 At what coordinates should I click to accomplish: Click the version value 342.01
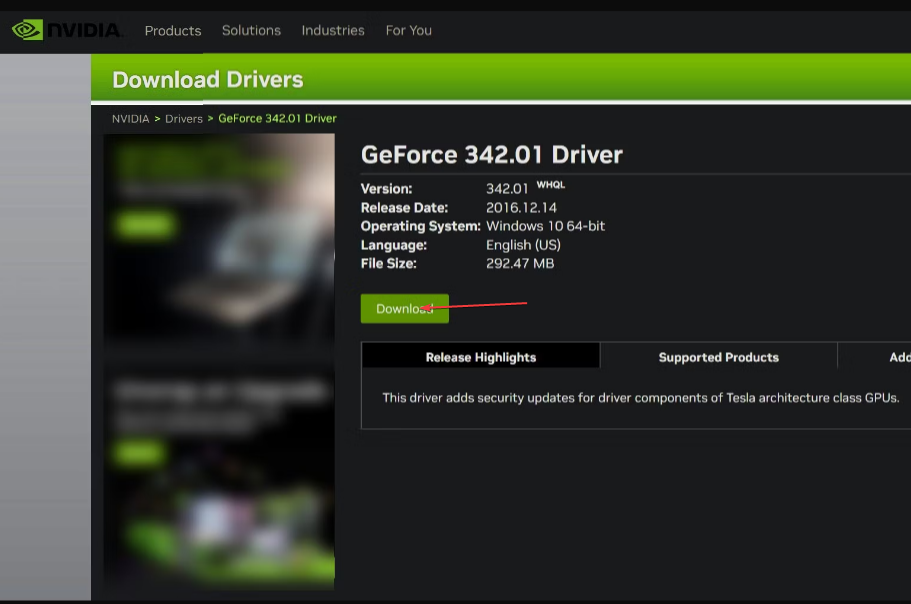click(507, 189)
